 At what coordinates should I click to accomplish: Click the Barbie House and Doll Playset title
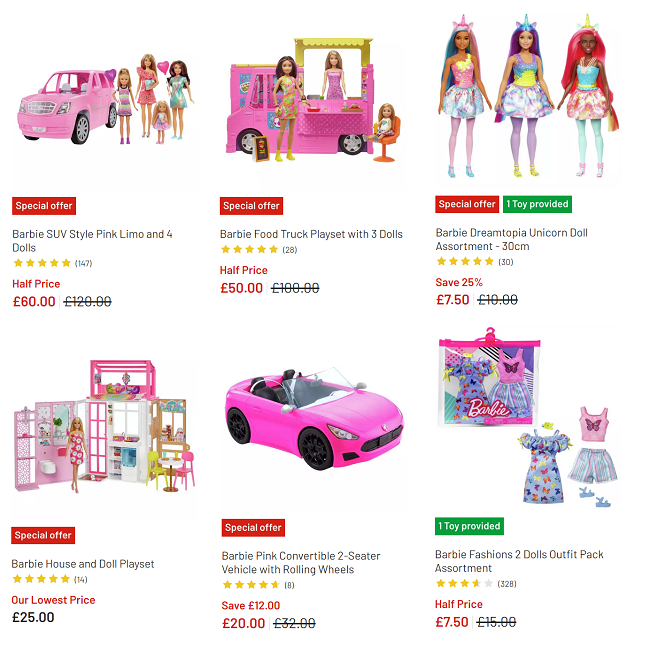pyautogui.click(x=82, y=564)
